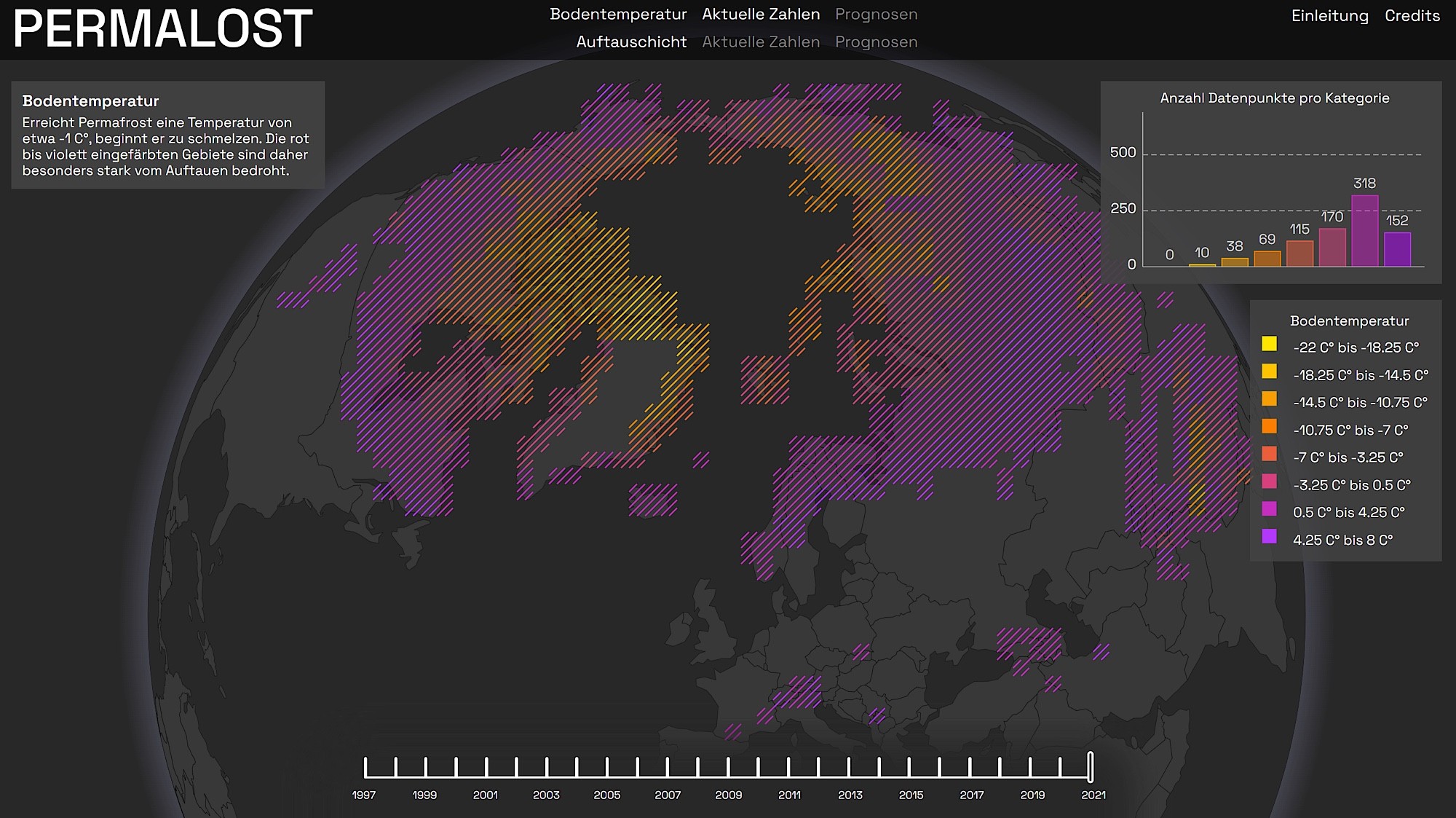Click the chart bar labeled 170
Image resolution: width=1456 pixels, height=818 pixels.
pyautogui.click(x=1332, y=248)
